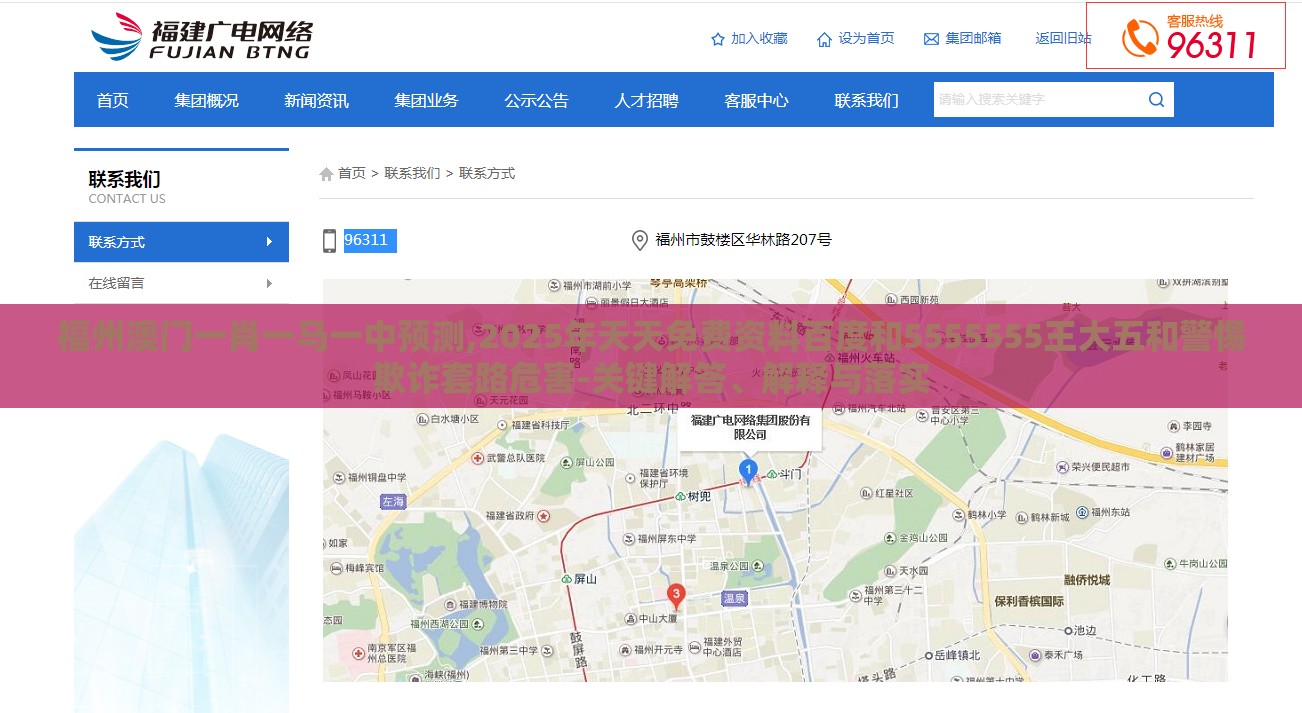Open 设为首页 link

[x=866, y=38]
